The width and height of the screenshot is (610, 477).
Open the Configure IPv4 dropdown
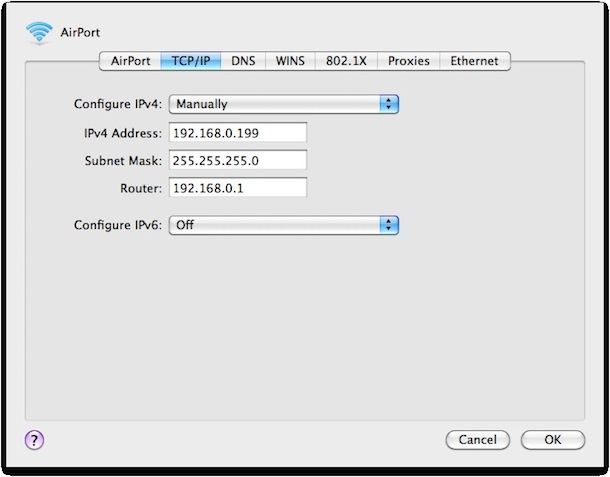284,104
